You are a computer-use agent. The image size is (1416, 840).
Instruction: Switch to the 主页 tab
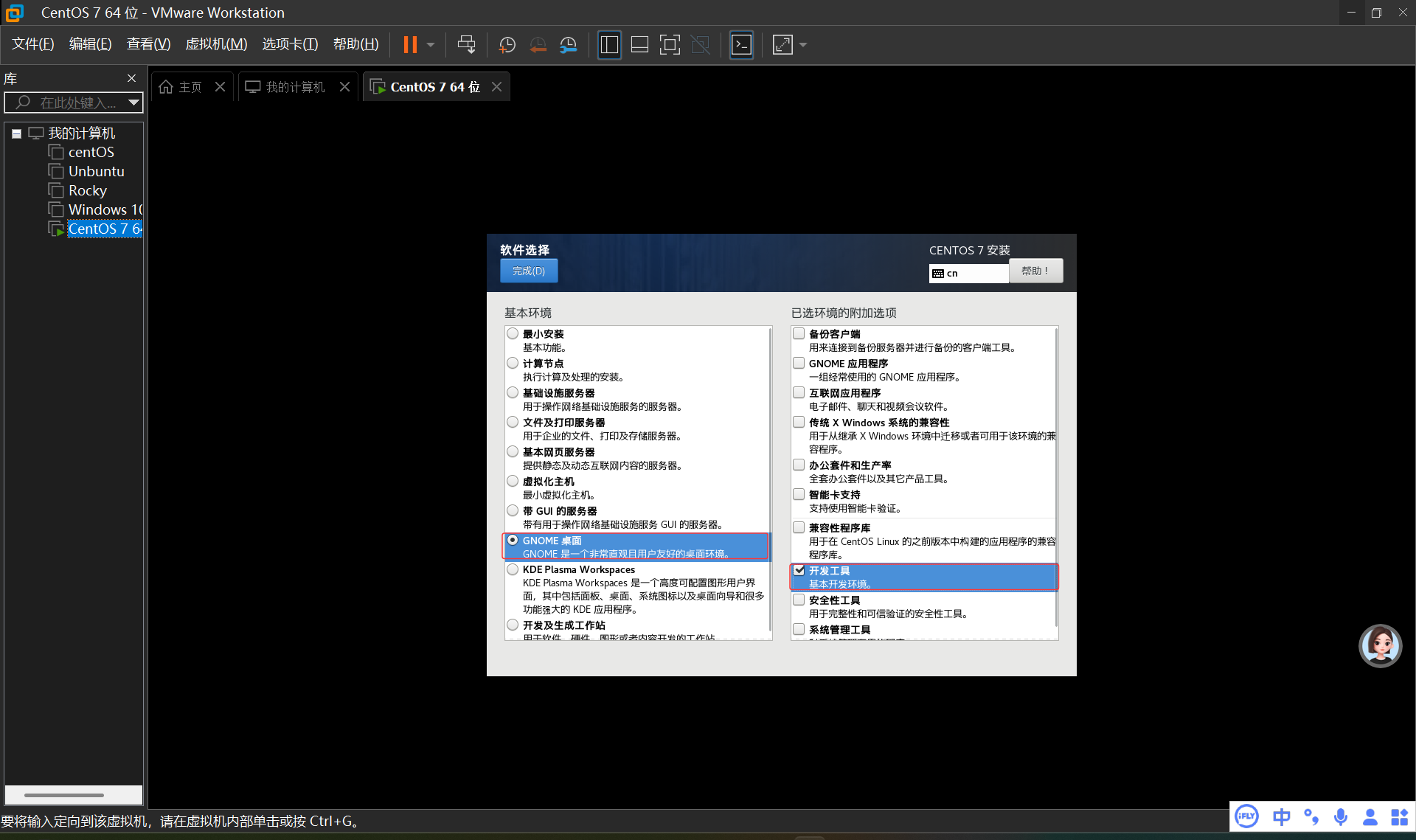pos(181,87)
